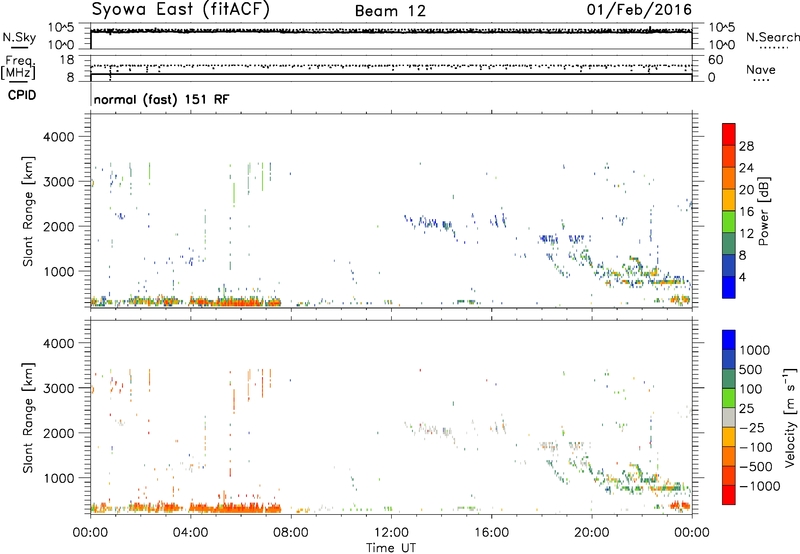
Task: Click blue scatter cluster near 13:30 in power panel
Action: (429, 223)
